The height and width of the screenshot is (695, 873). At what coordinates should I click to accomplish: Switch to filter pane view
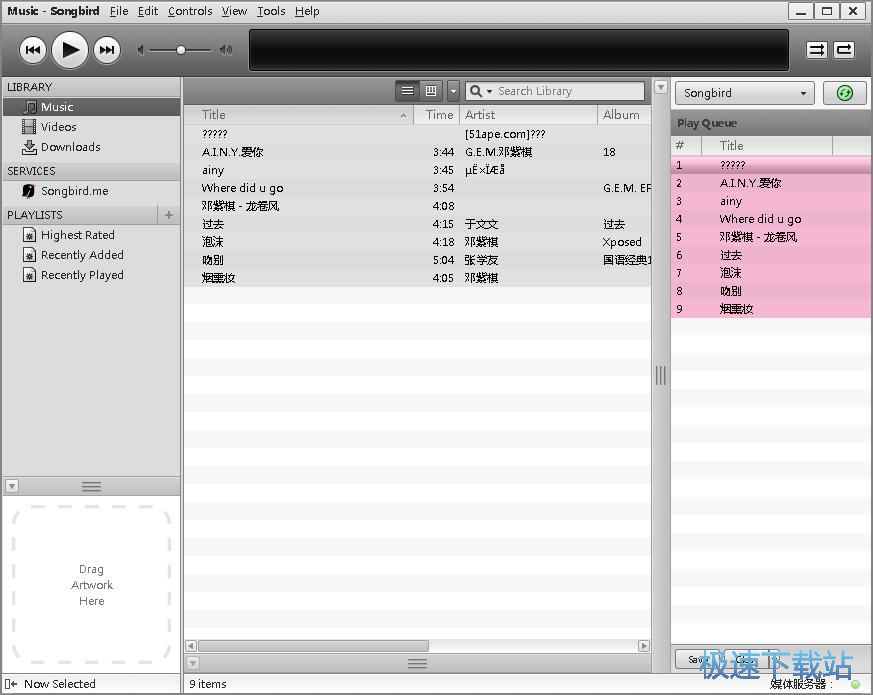tap(431, 91)
